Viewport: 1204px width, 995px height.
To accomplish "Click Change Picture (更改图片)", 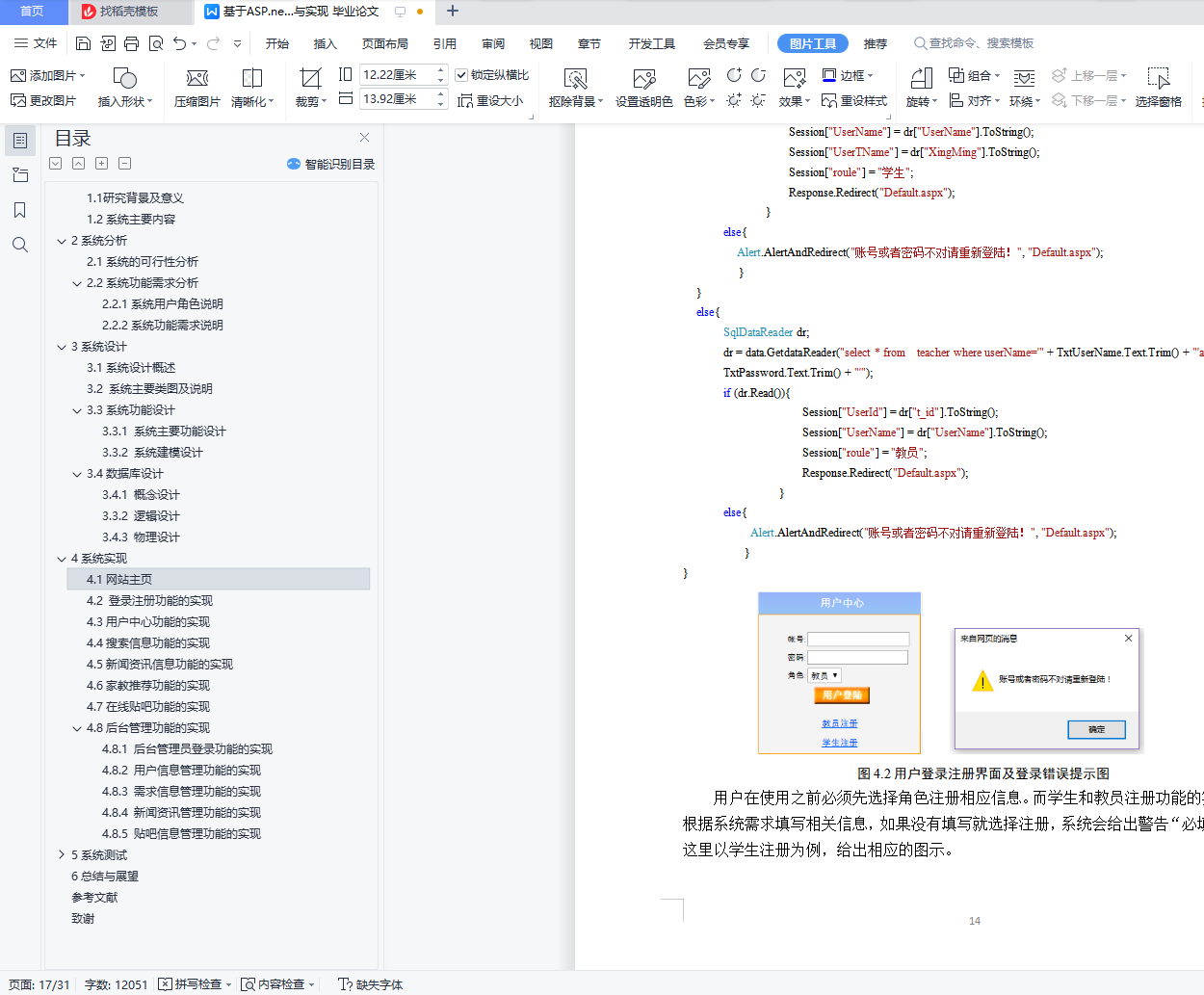I will pos(42,100).
